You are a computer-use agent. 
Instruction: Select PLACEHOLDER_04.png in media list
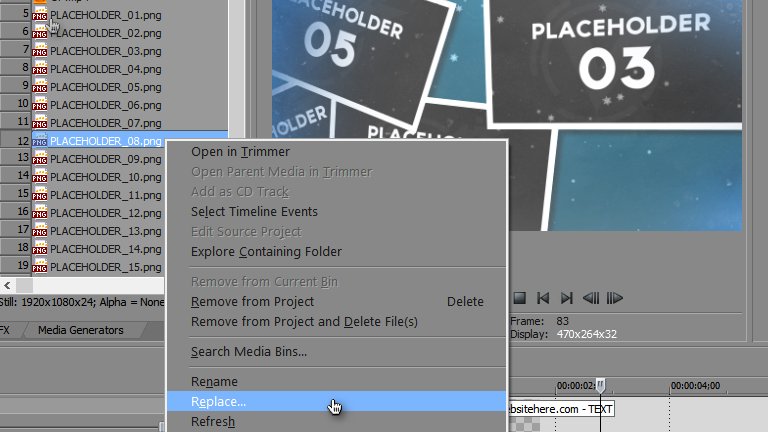(106, 69)
